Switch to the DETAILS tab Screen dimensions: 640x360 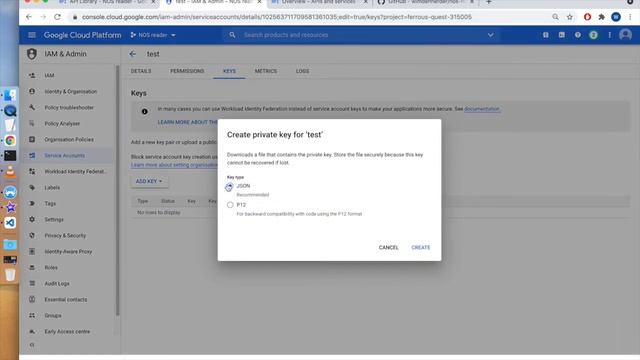[x=141, y=71]
